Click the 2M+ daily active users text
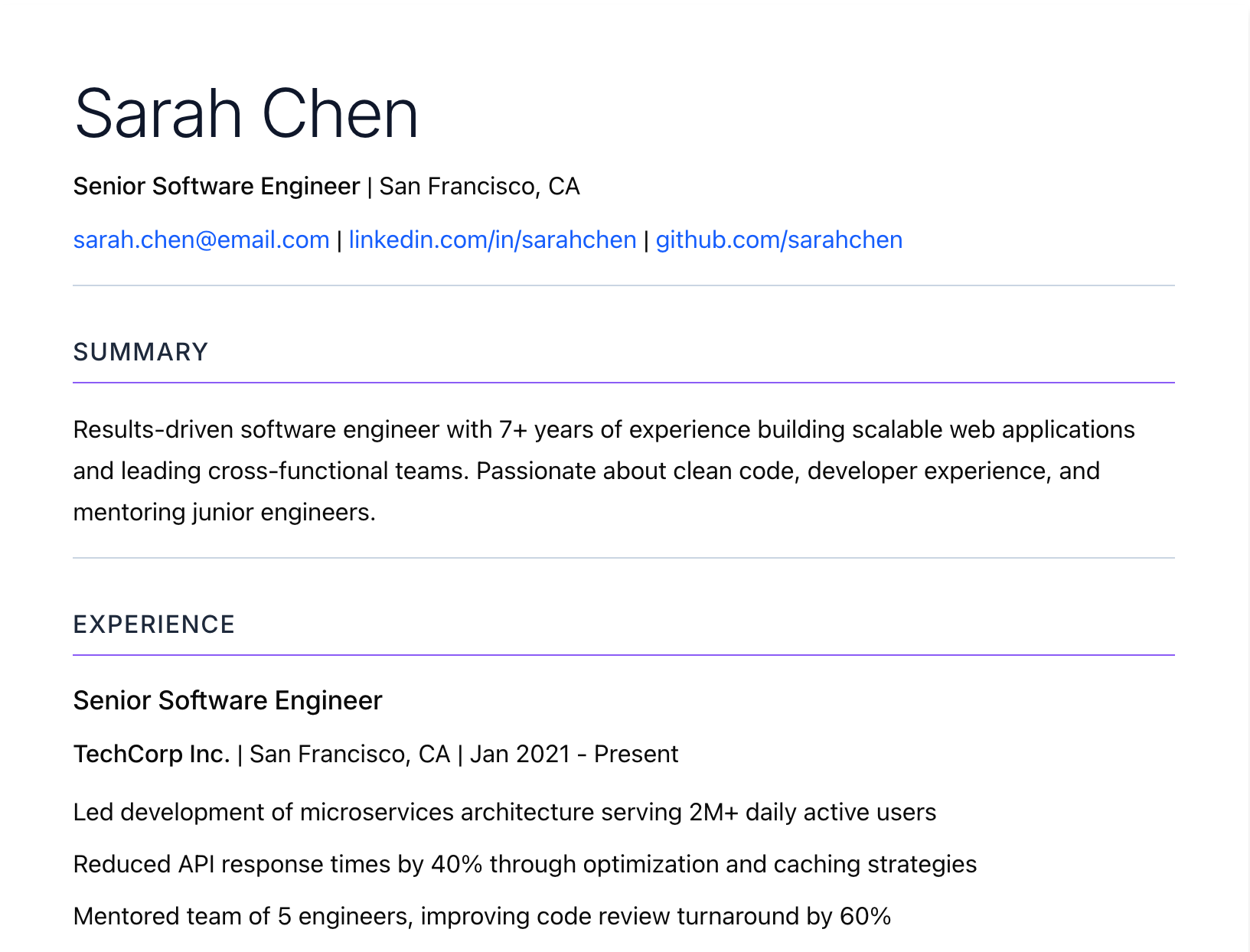The width and height of the screenshot is (1250, 952). (x=812, y=812)
